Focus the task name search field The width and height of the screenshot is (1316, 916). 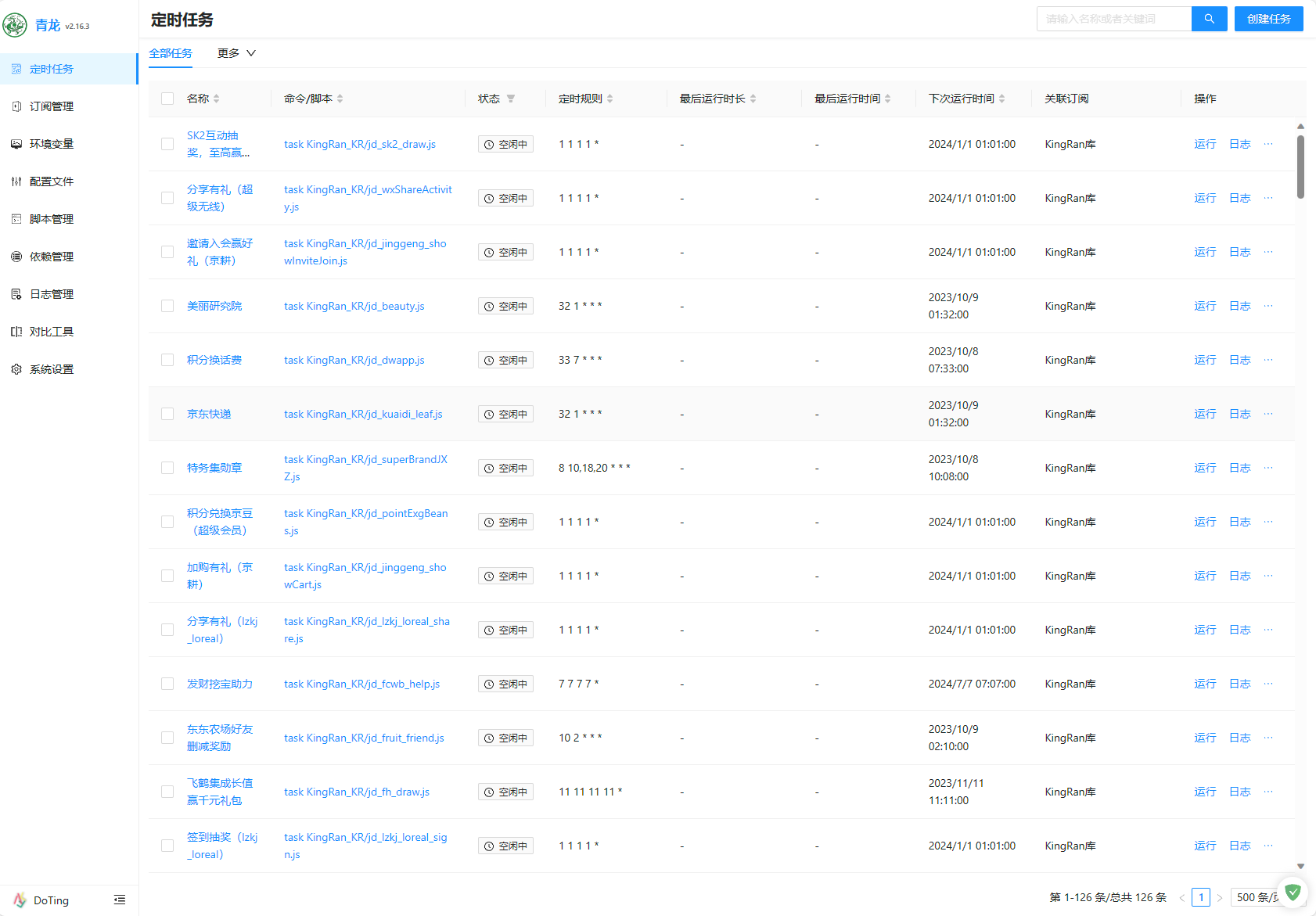[1113, 19]
